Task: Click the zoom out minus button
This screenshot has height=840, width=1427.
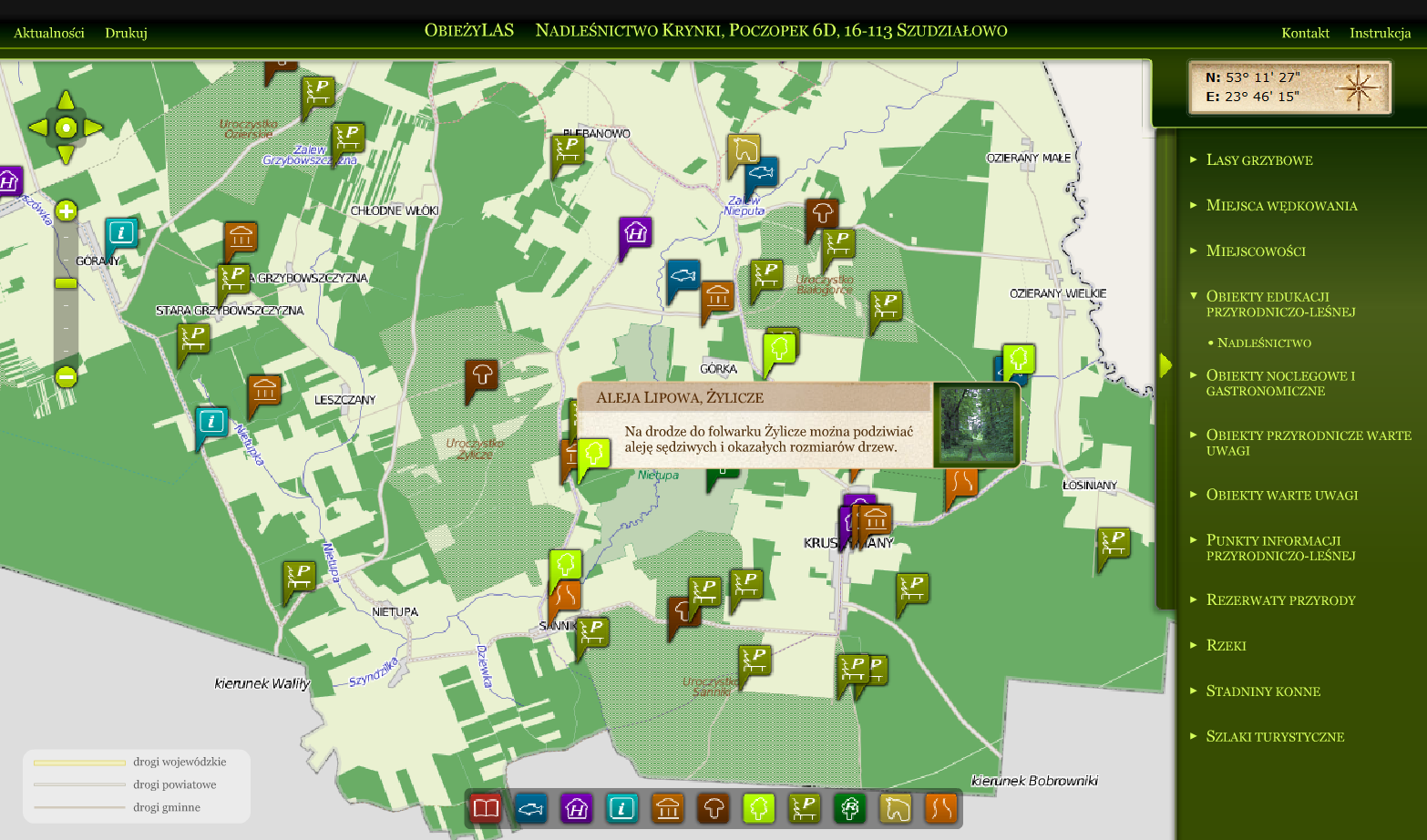Action: click(x=66, y=376)
